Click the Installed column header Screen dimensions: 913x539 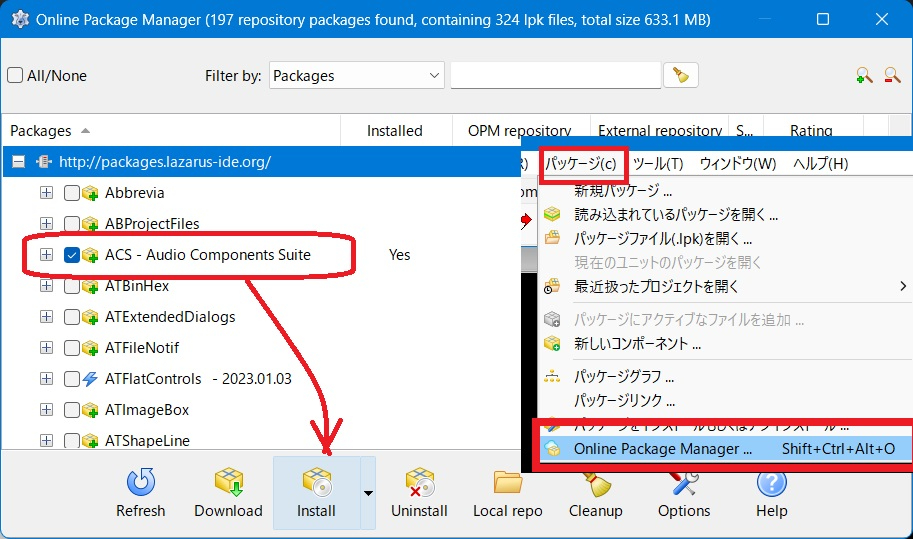pos(395,131)
